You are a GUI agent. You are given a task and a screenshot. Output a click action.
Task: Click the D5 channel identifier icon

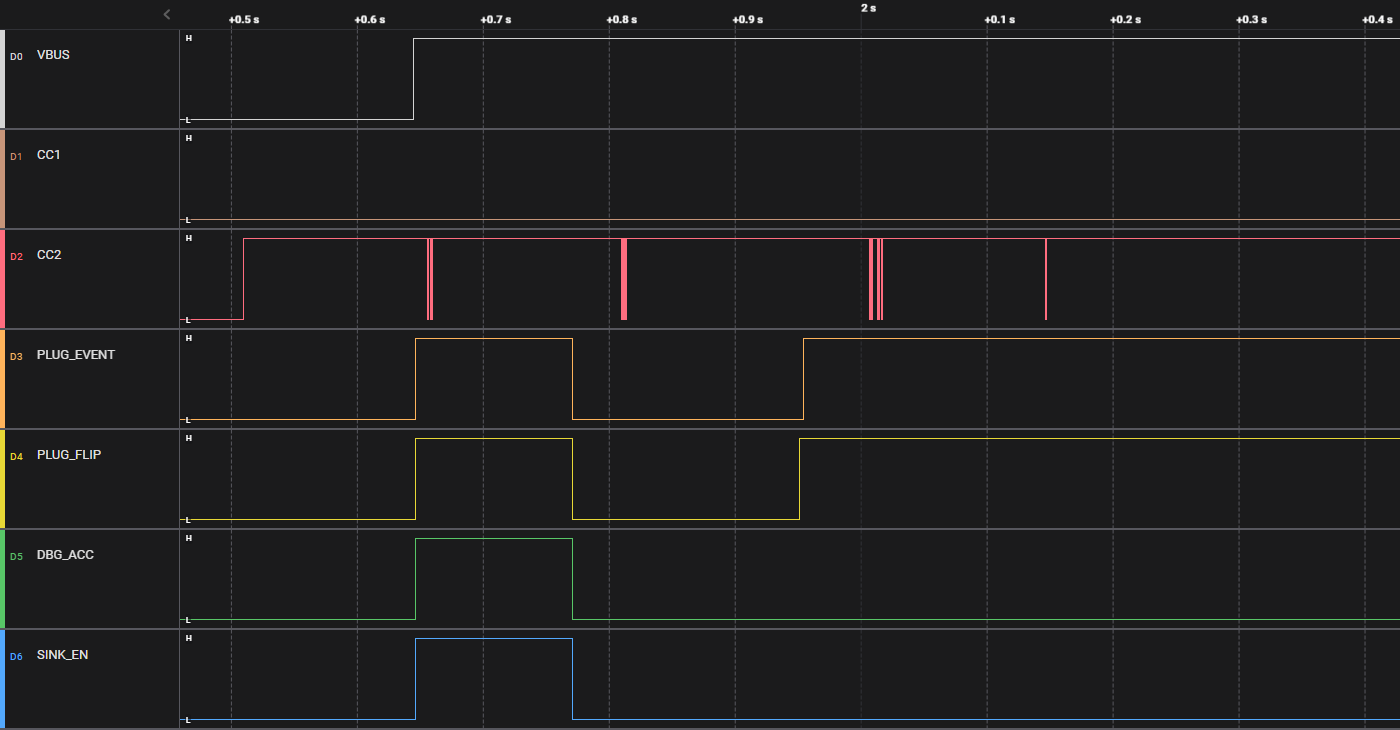[16, 555]
